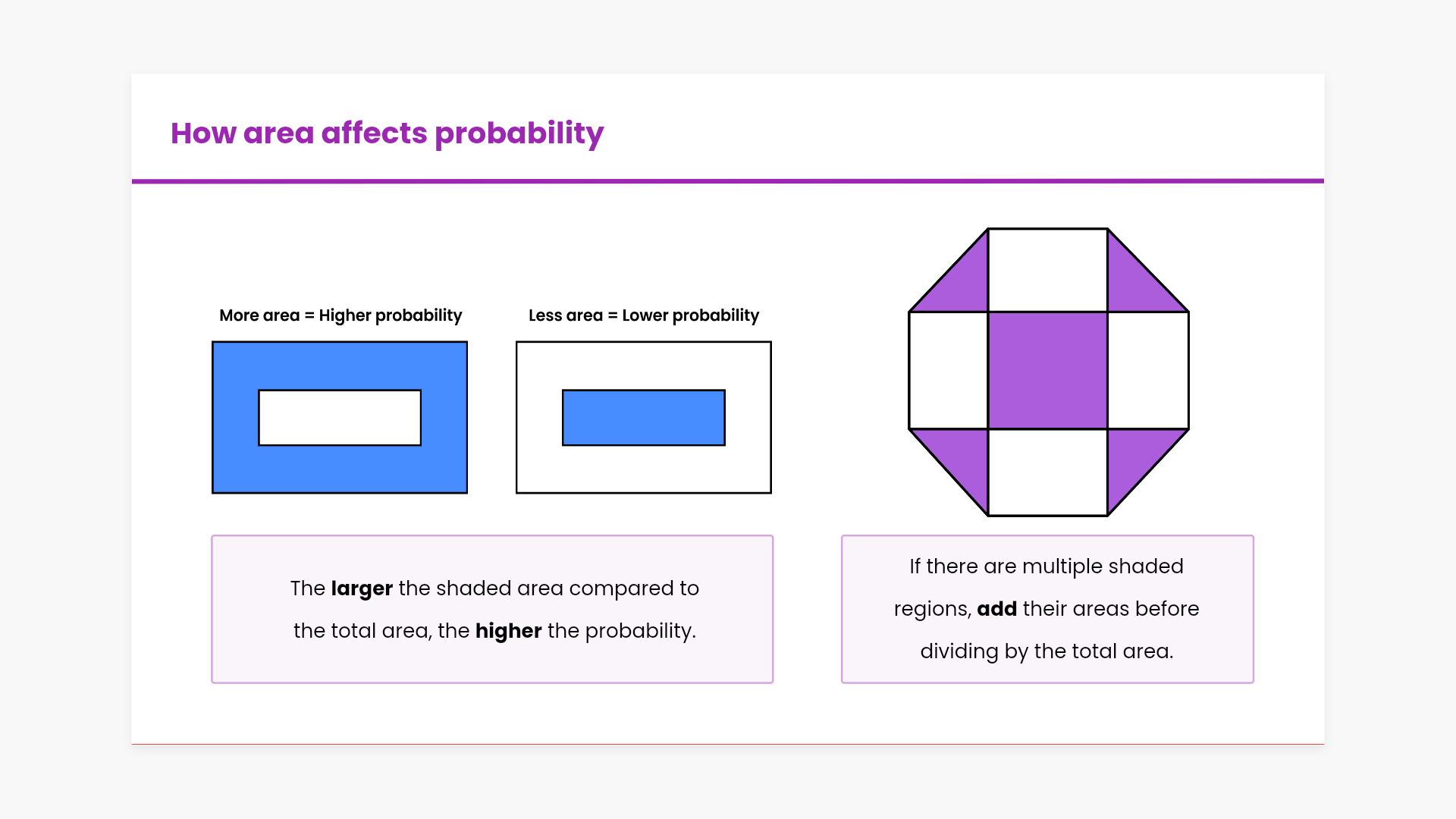Select the bottom white square of the octagon
The height and width of the screenshot is (819, 1456).
click(1047, 472)
